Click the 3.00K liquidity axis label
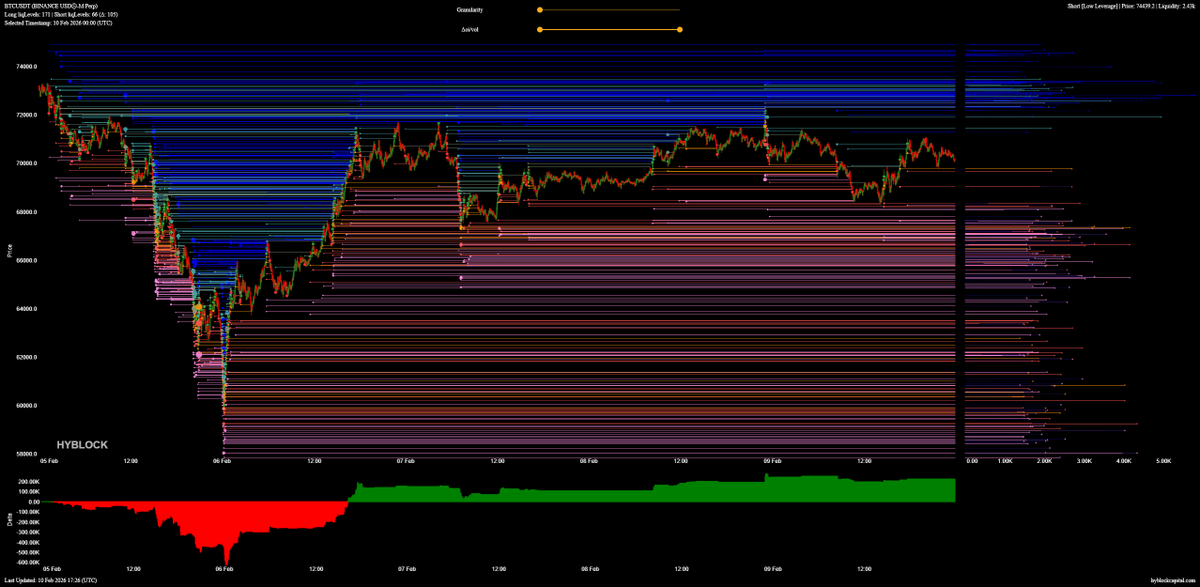Viewport: 1200px width, 587px height. click(x=1084, y=462)
